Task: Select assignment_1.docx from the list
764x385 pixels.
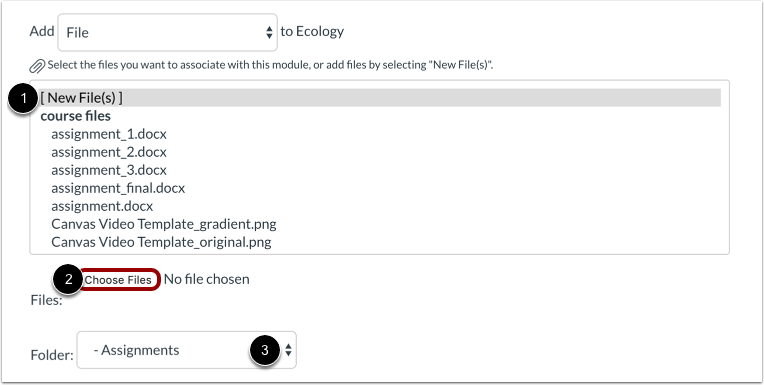Action: click(109, 134)
